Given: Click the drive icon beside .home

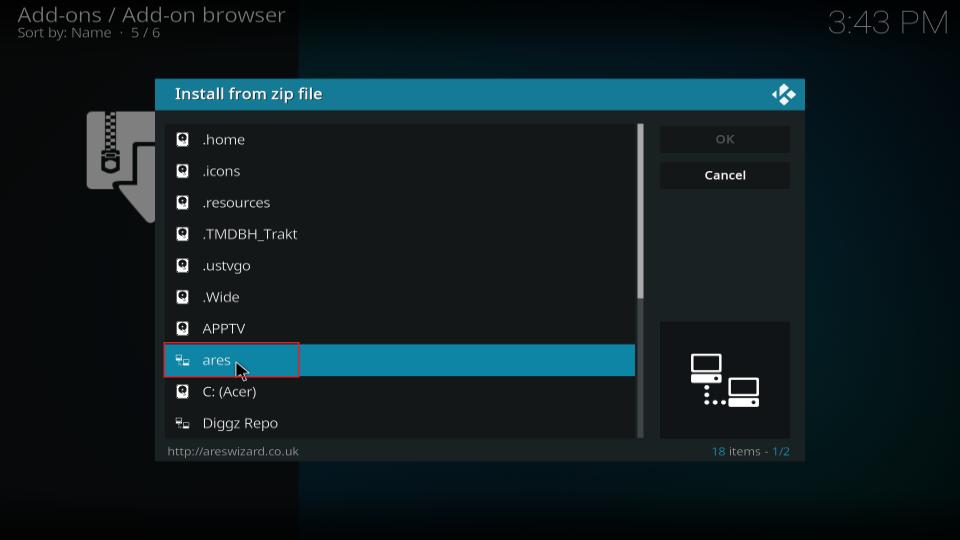Looking at the screenshot, I should 182,140.
